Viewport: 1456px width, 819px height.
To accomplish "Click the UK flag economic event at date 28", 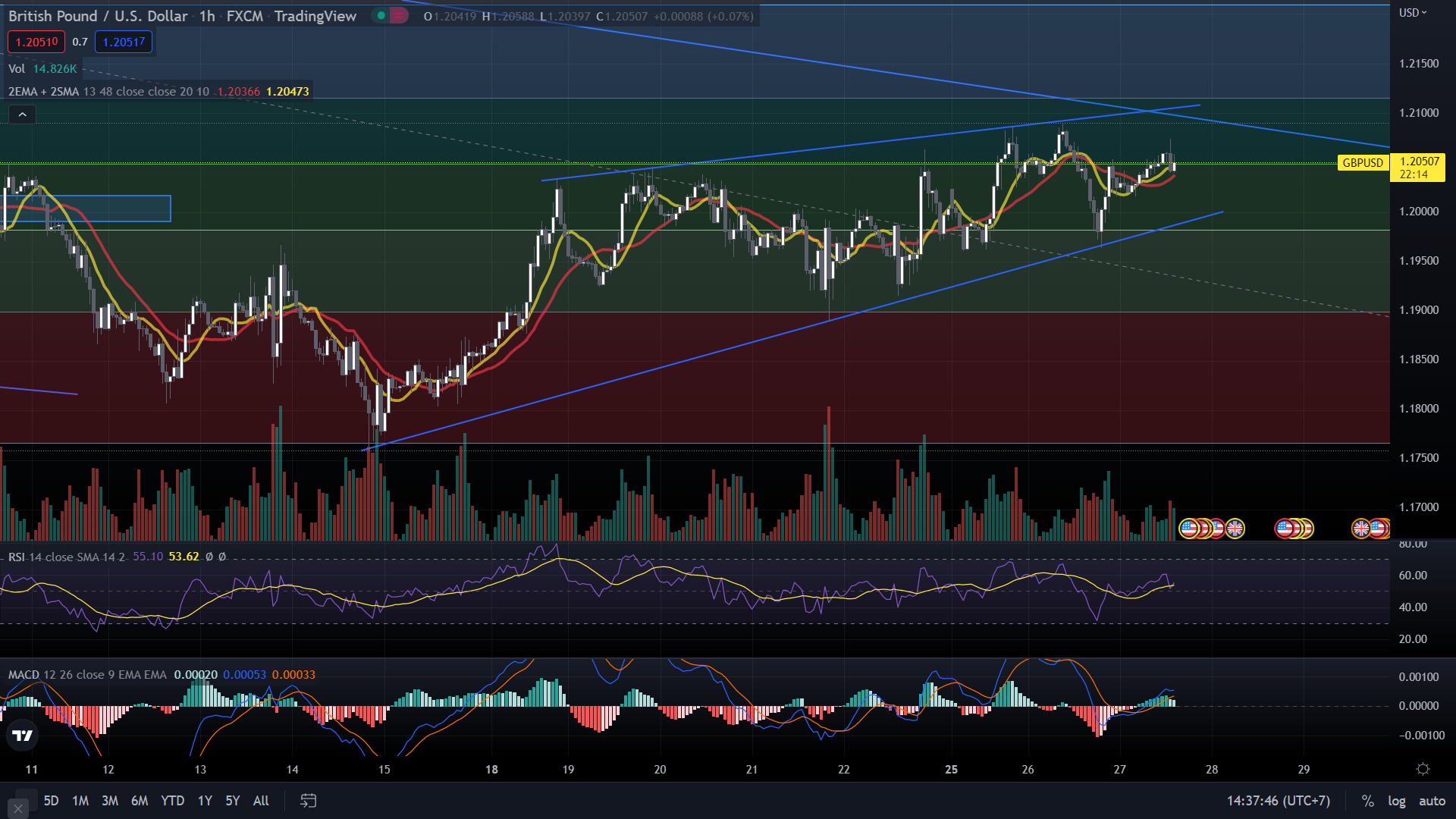I will tap(1235, 528).
